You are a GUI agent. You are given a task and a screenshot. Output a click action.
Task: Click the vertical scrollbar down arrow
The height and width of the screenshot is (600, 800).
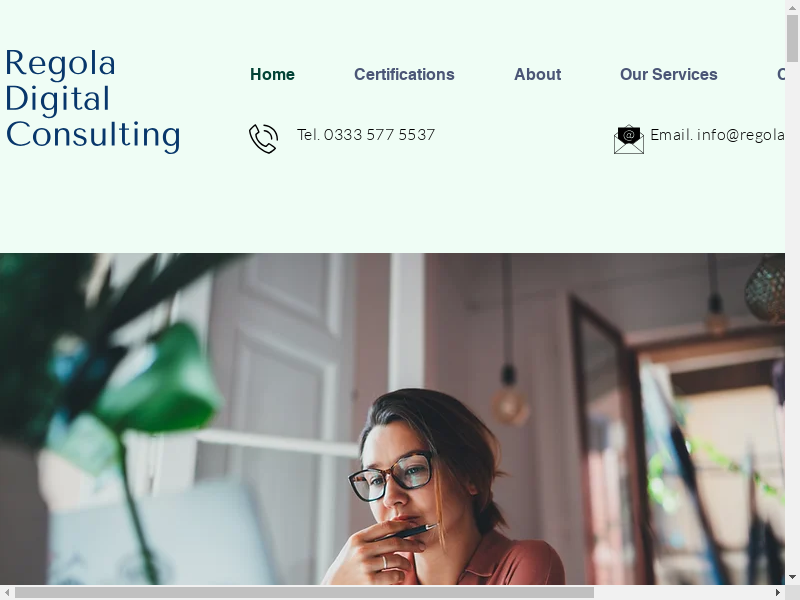[x=792, y=578]
